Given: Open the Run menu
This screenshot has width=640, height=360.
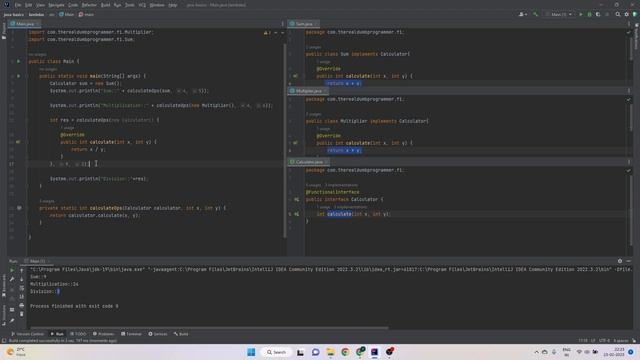Looking at the screenshot, I should click(118, 5).
